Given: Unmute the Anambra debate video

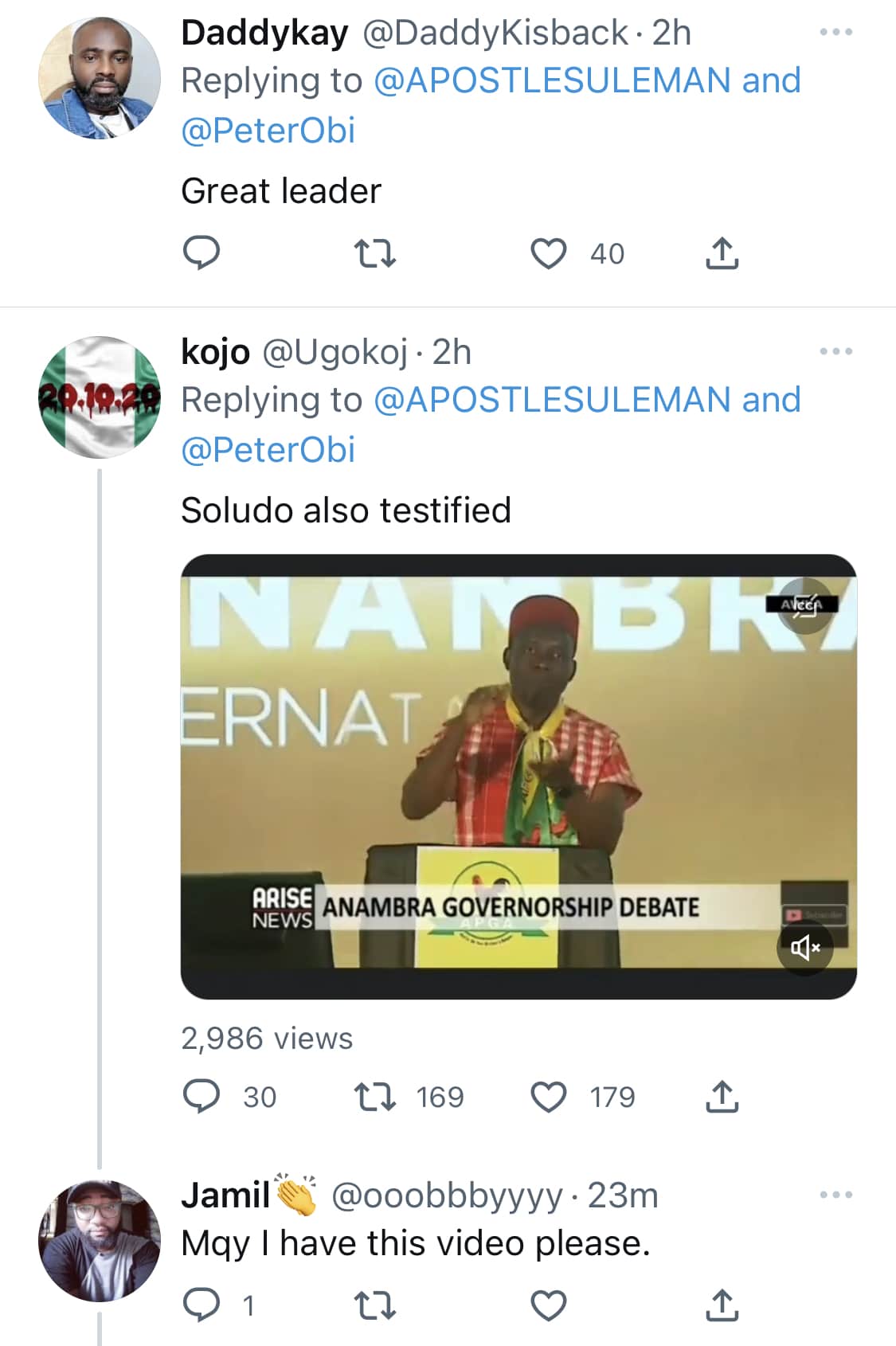Looking at the screenshot, I should tap(804, 947).
